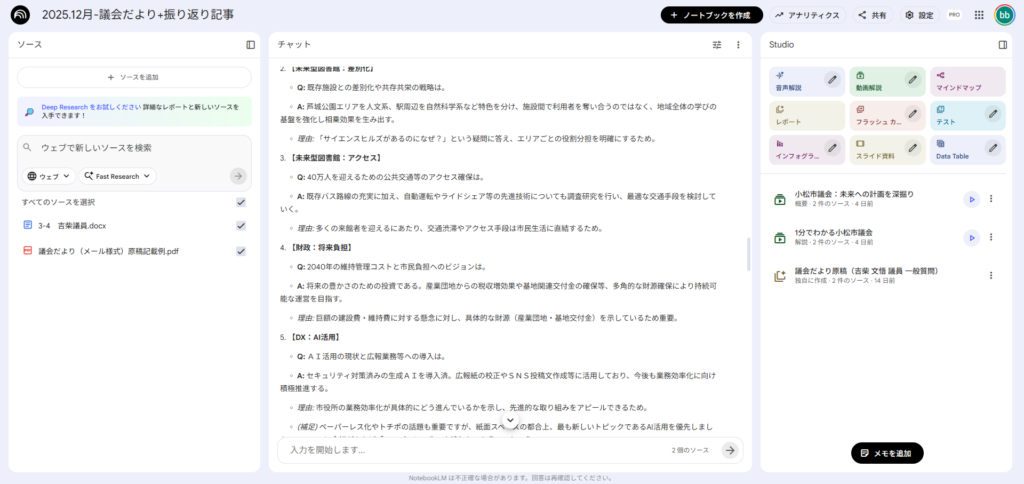This screenshot has height=484, width=1024.
Task: Play 小松市議会：未来への計画を深掘り audio
Action: click(x=970, y=199)
